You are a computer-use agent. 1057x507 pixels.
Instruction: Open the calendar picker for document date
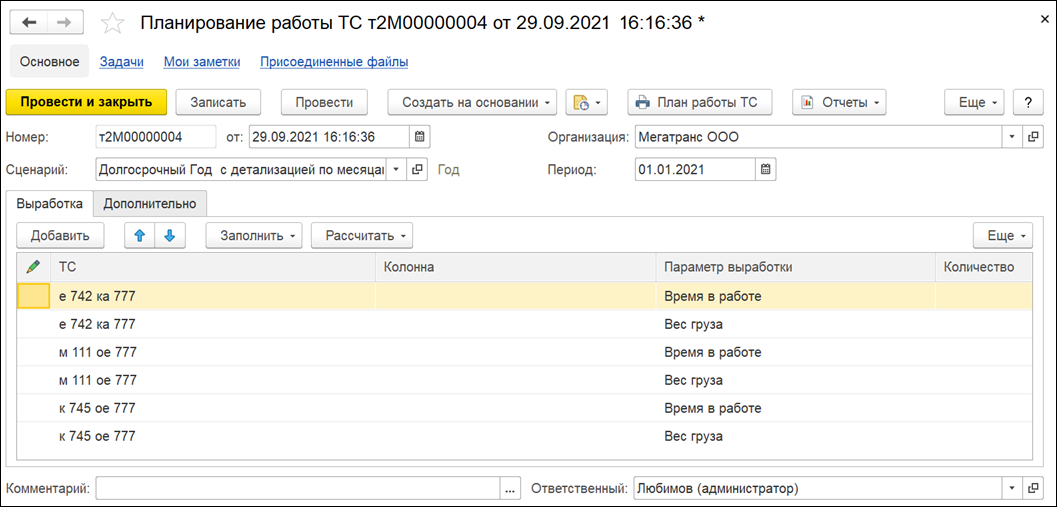click(x=420, y=137)
